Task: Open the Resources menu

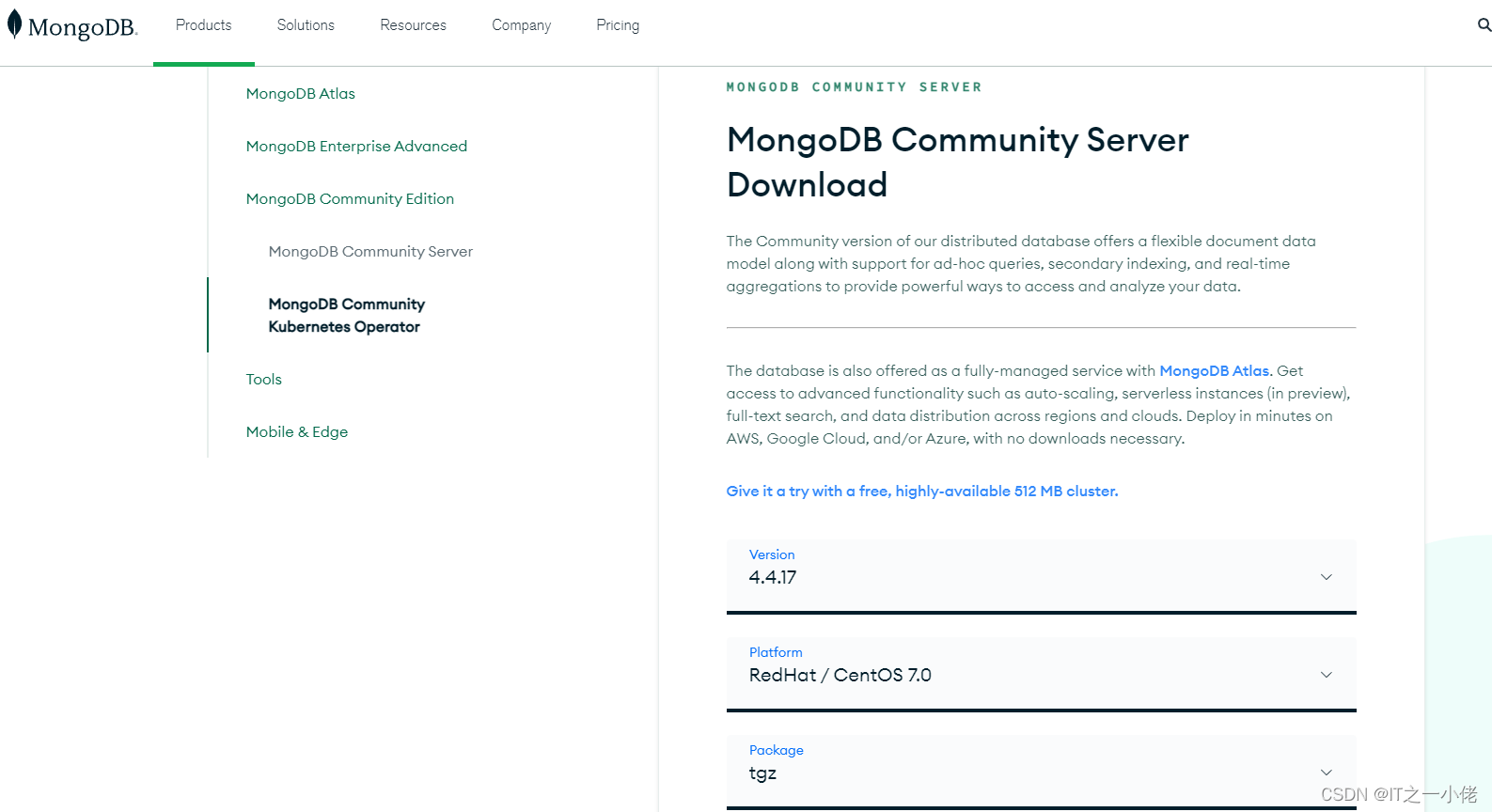Action: 413,25
